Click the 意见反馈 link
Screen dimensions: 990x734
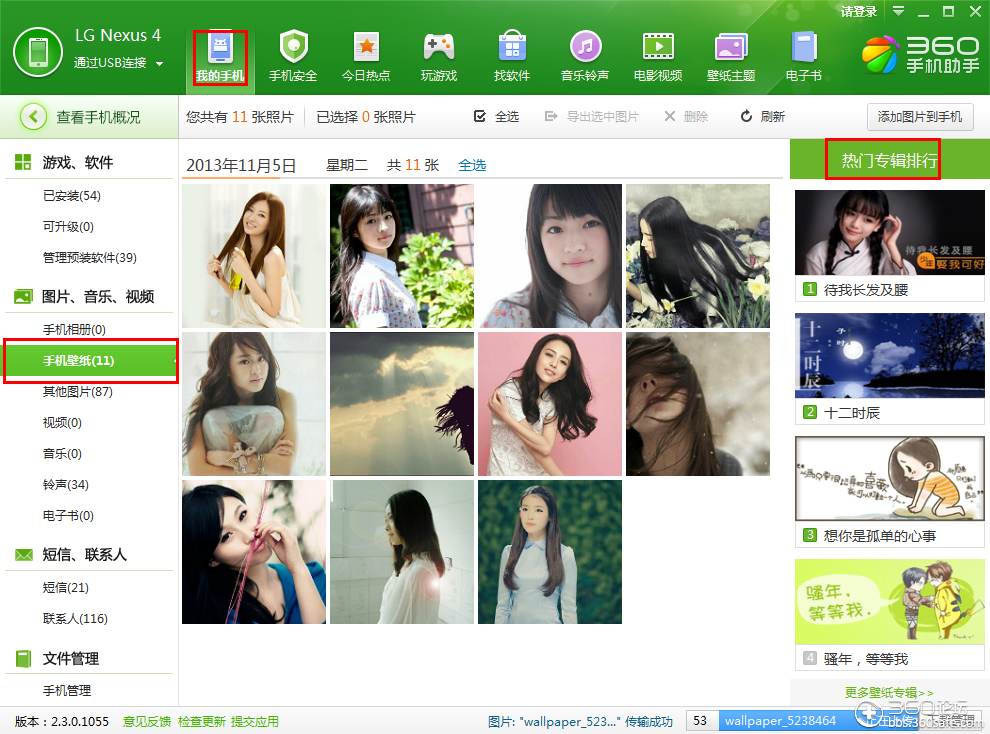(146, 721)
